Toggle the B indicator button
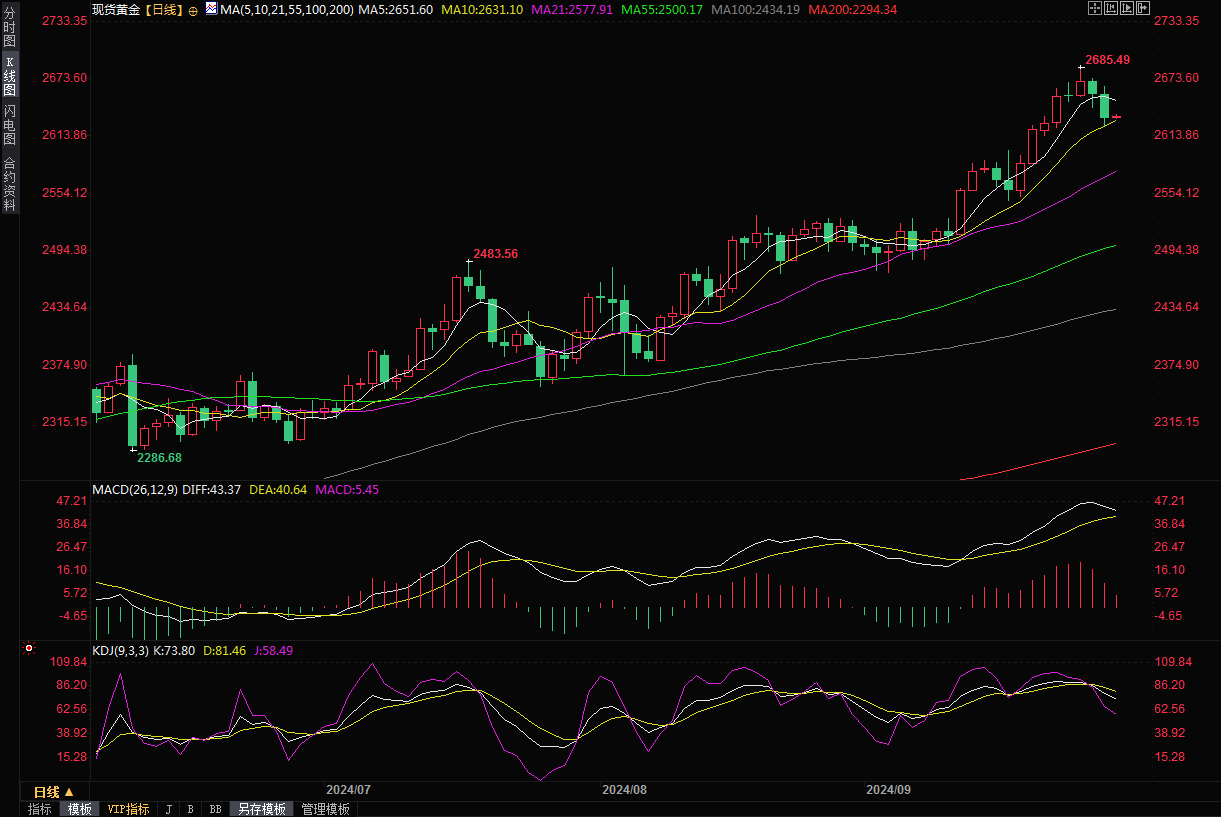 click(x=190, y=809)
